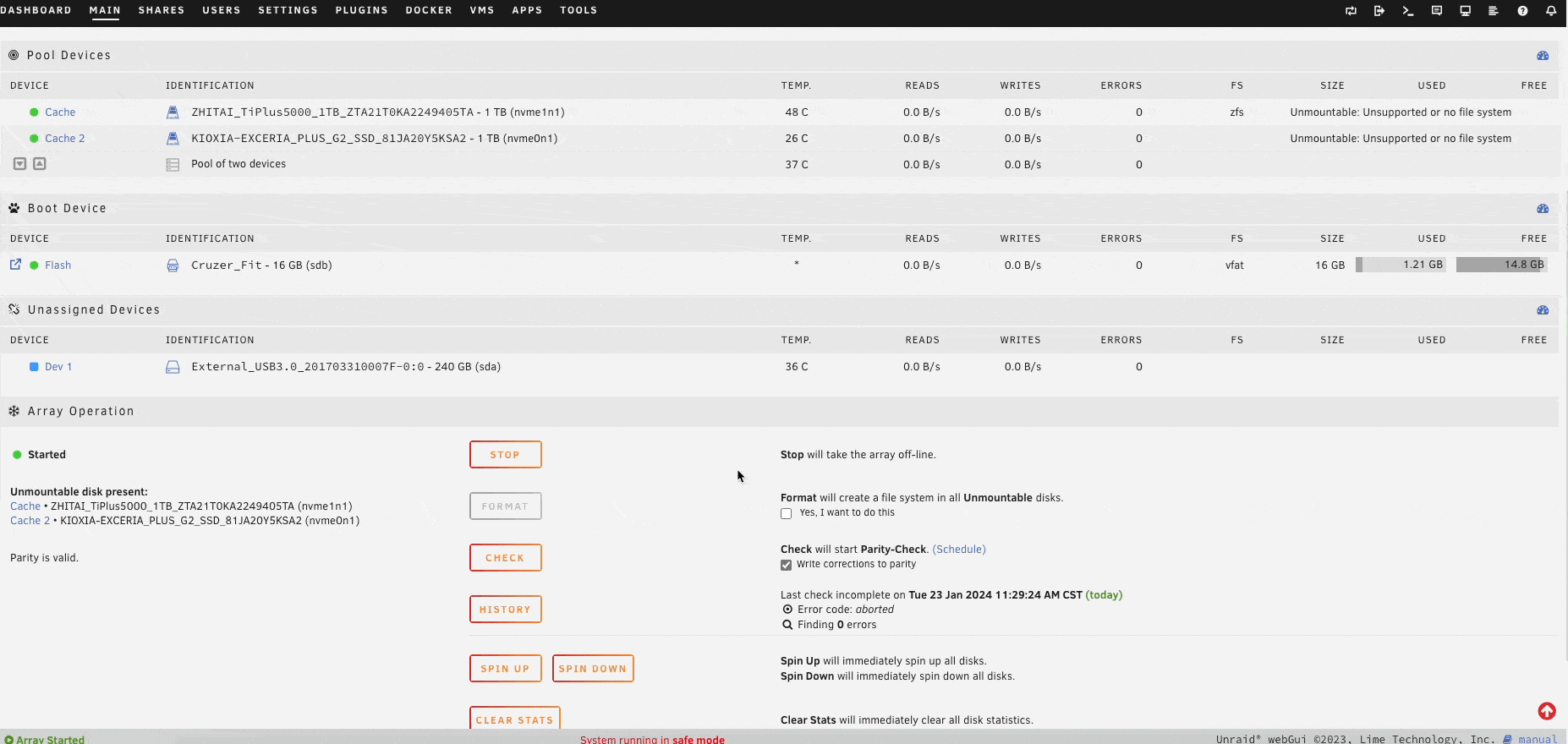Viewport: 1568px width, 744px height.
Task: Click 'Array Started' status in footer
Action: [45, 739]
